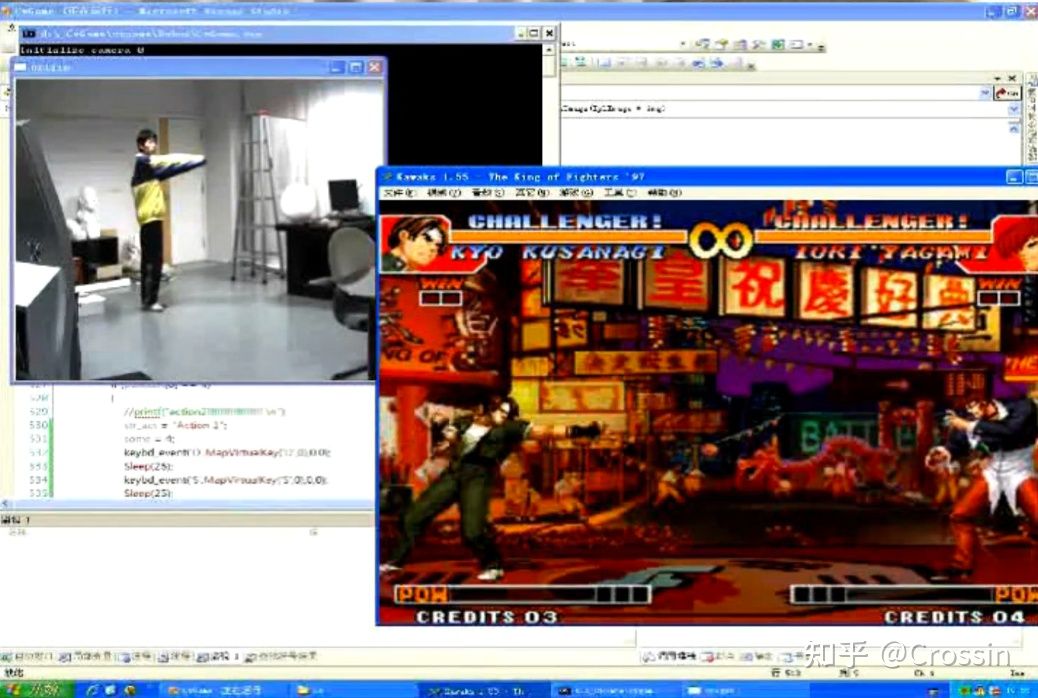
Task: Click editor vertical scrollbar up arrow
Action: click(x=1014, y=128)
